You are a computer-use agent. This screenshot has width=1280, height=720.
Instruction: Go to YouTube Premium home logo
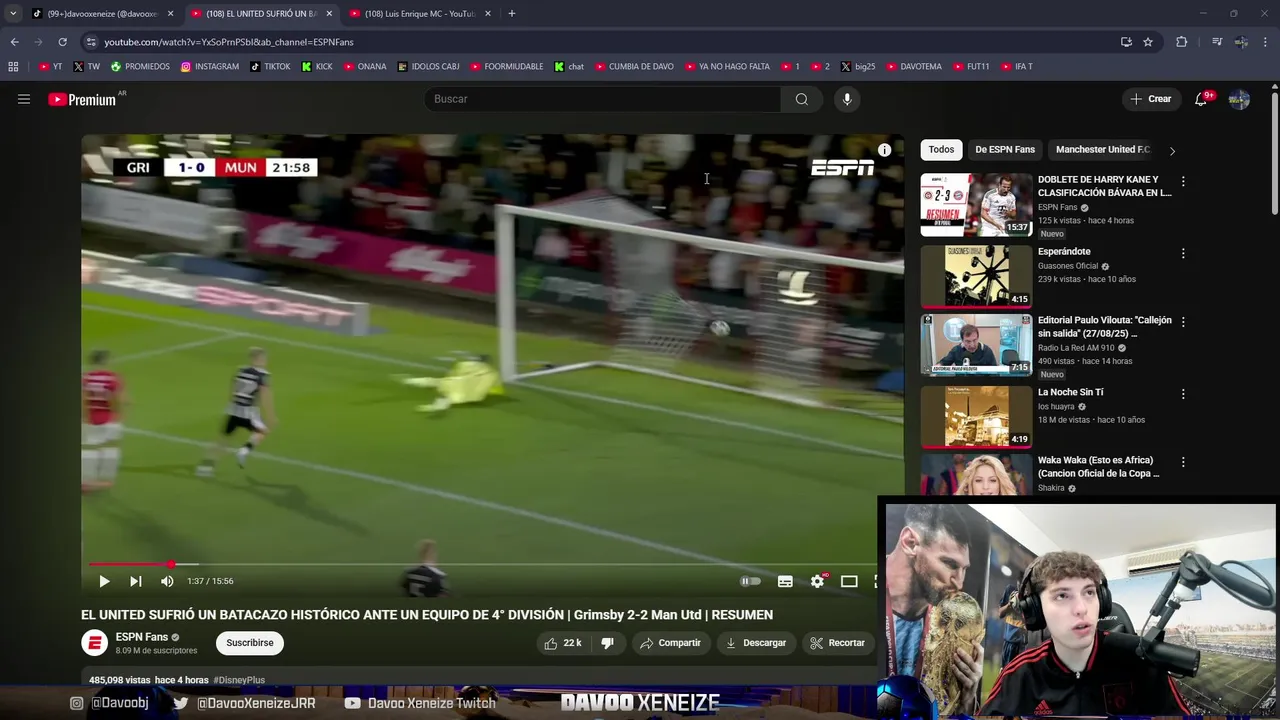[x=82, y=99]
